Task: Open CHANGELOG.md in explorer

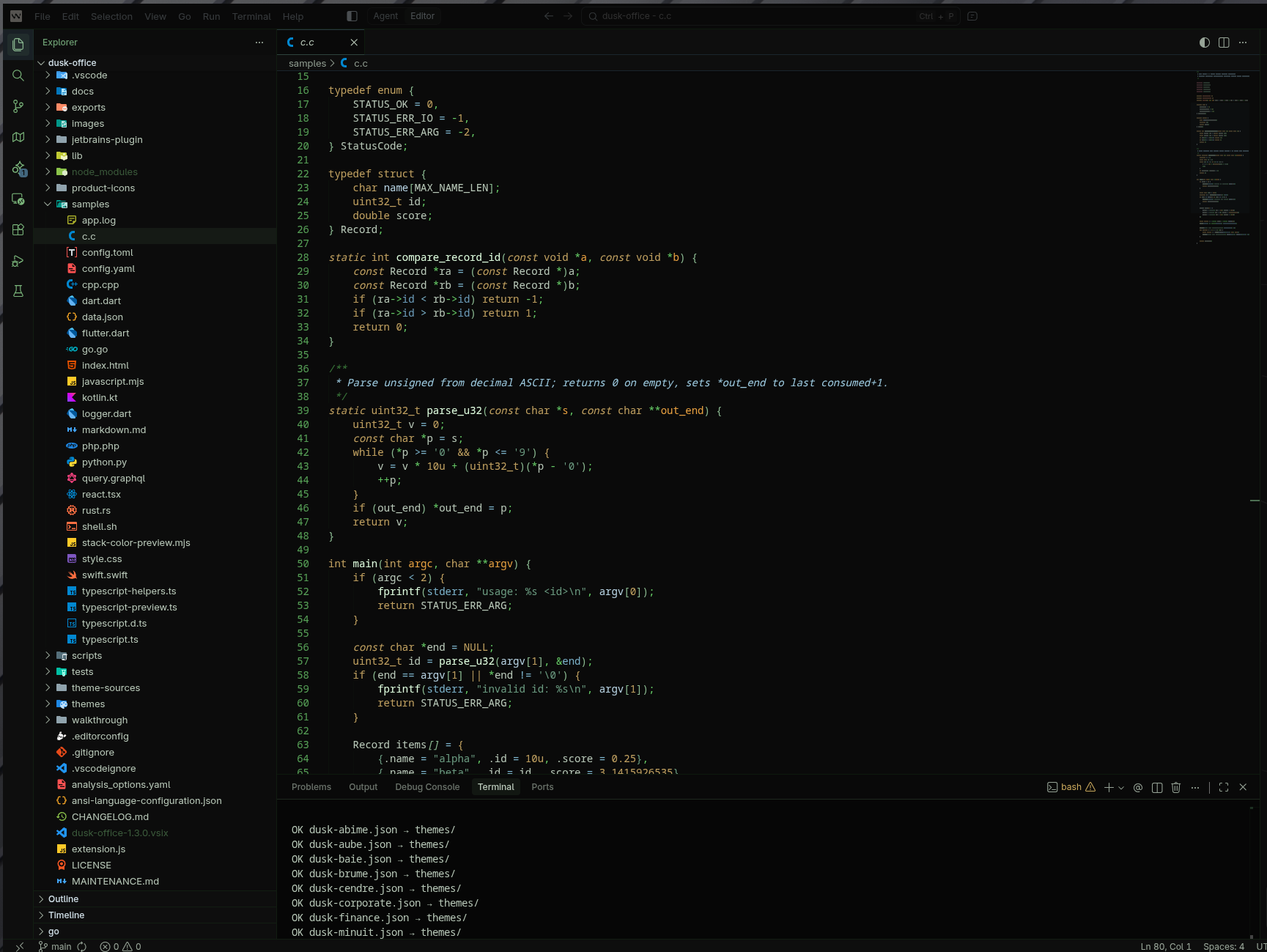Action: click(155, 817)
